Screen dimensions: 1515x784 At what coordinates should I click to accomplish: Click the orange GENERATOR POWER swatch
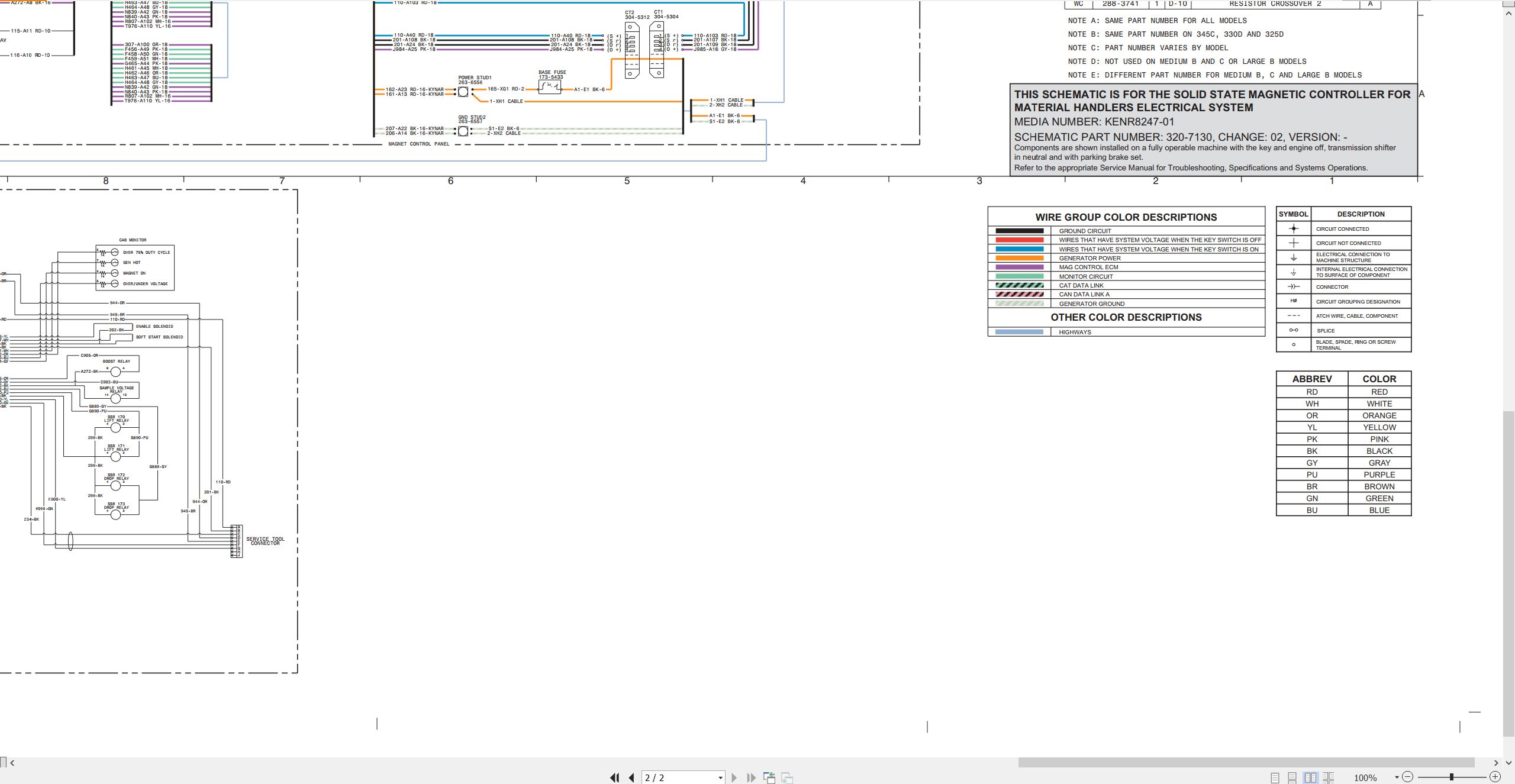coord(1019,258)
